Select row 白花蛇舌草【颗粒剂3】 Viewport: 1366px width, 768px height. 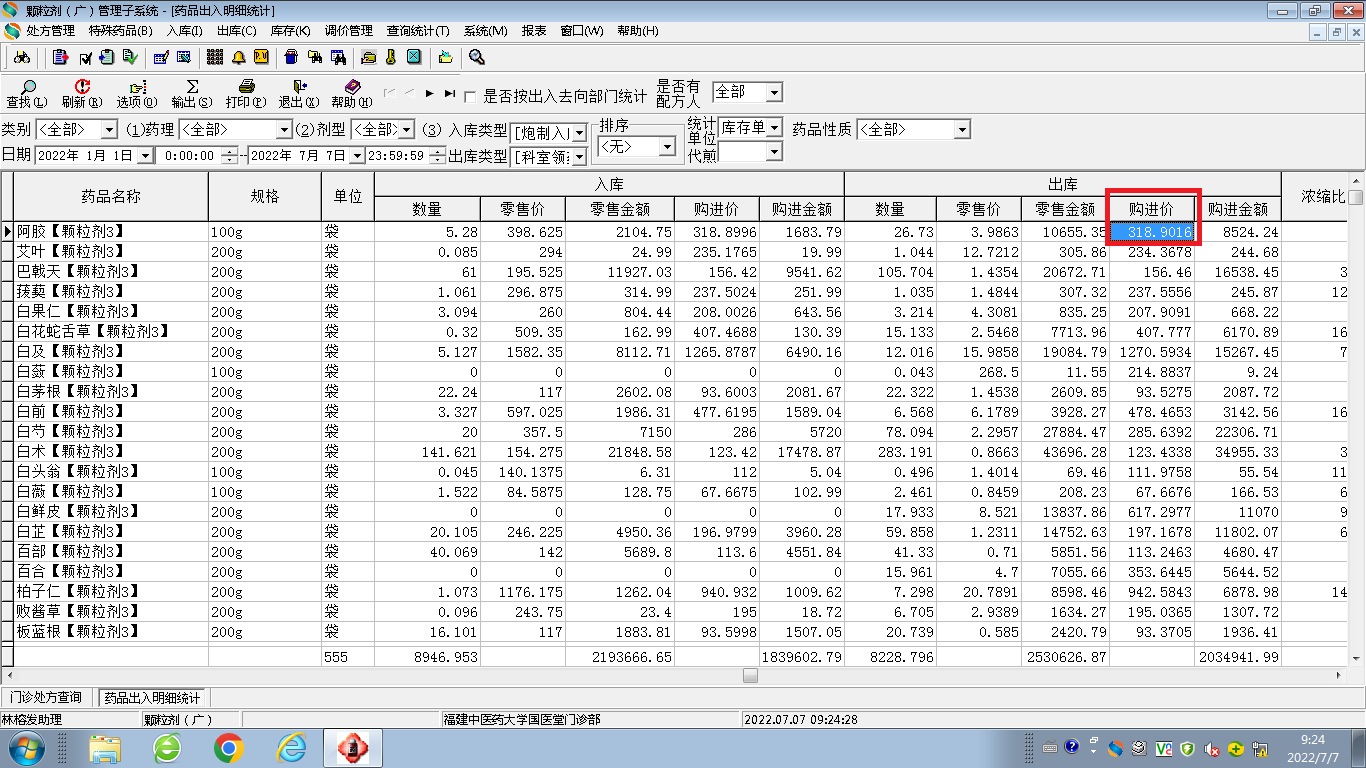point(680,332)
